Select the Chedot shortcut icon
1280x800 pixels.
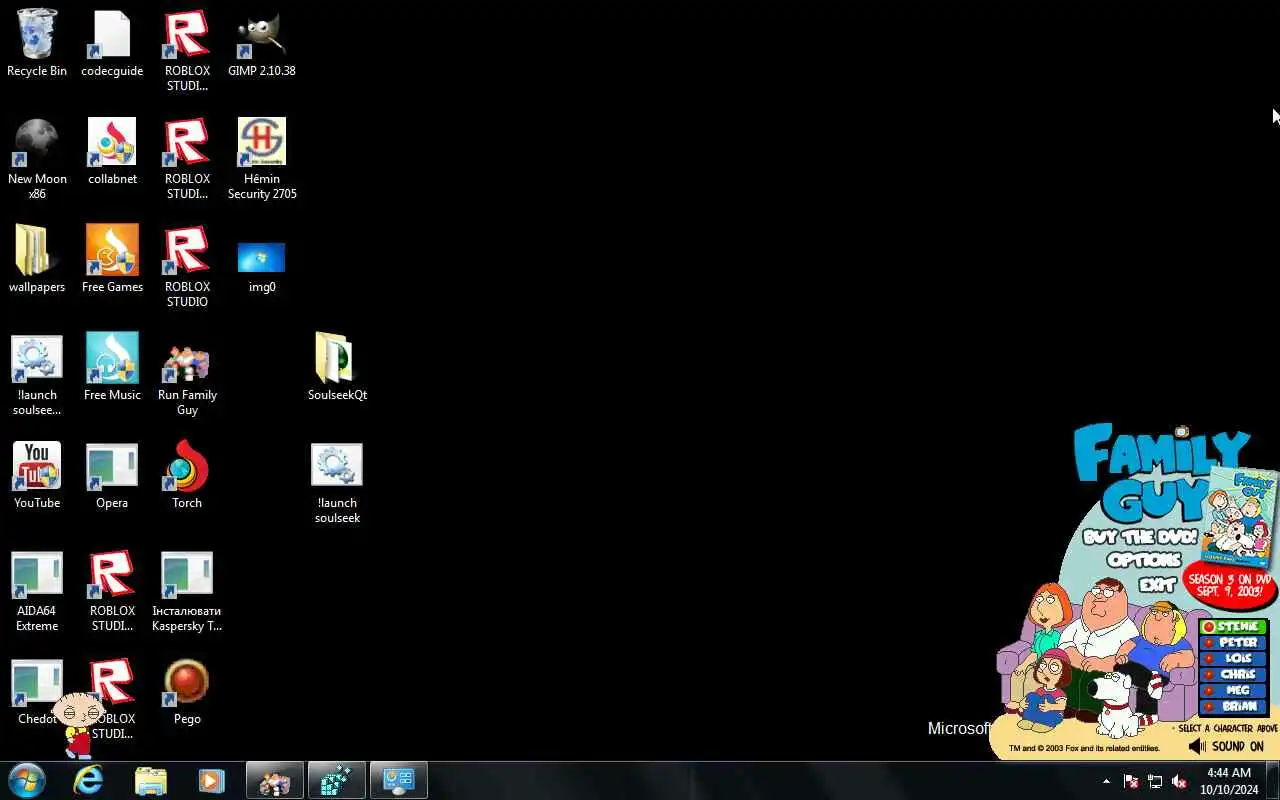37,692
